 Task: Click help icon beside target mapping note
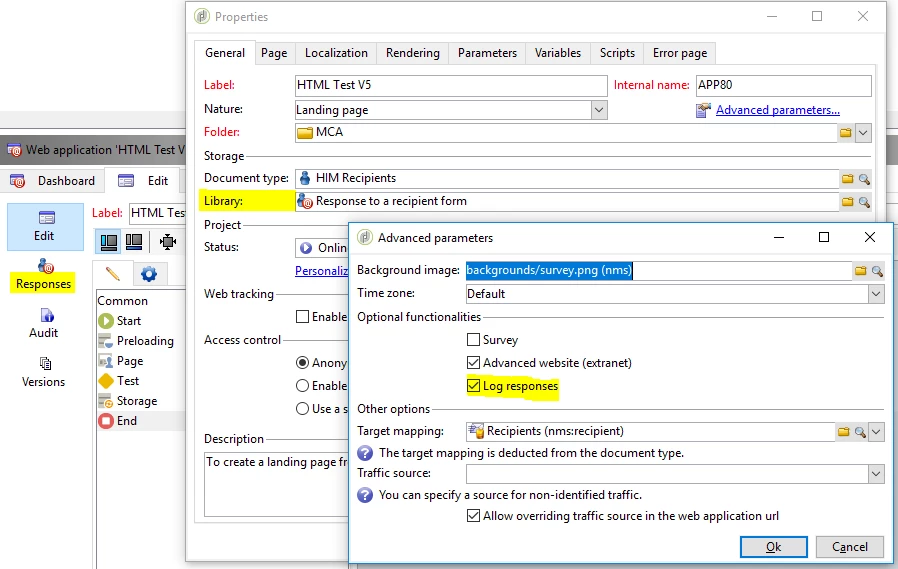point(365,453)
